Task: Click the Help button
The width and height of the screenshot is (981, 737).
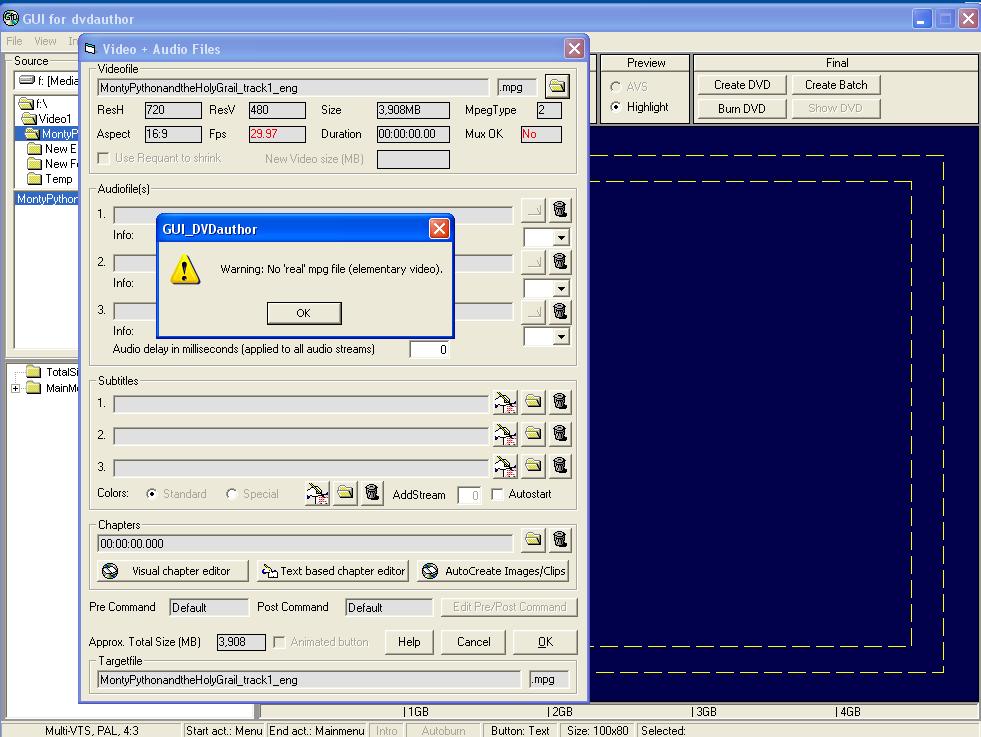Action: click(409, 642)
